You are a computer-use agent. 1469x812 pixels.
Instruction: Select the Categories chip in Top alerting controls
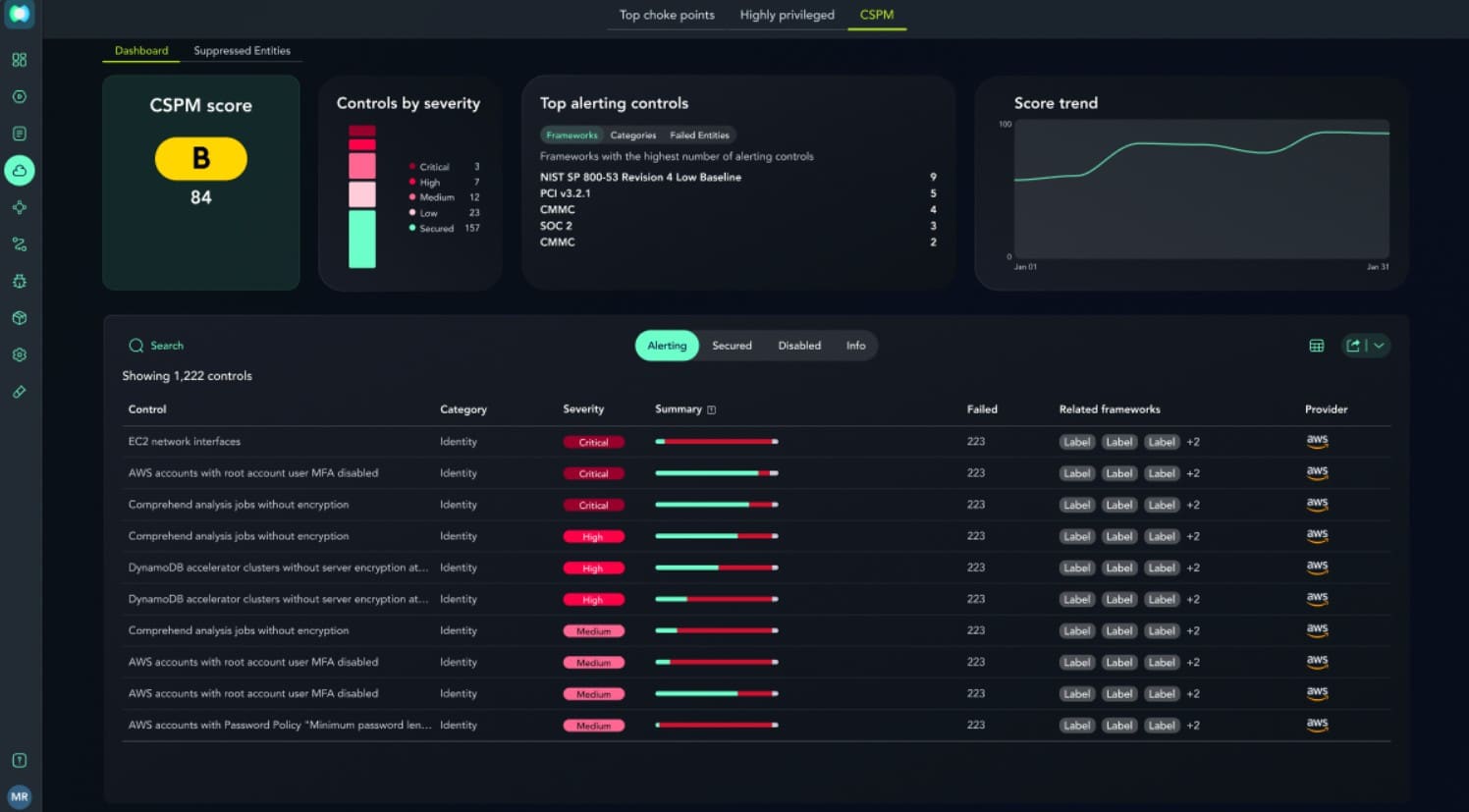coord(633,135)
